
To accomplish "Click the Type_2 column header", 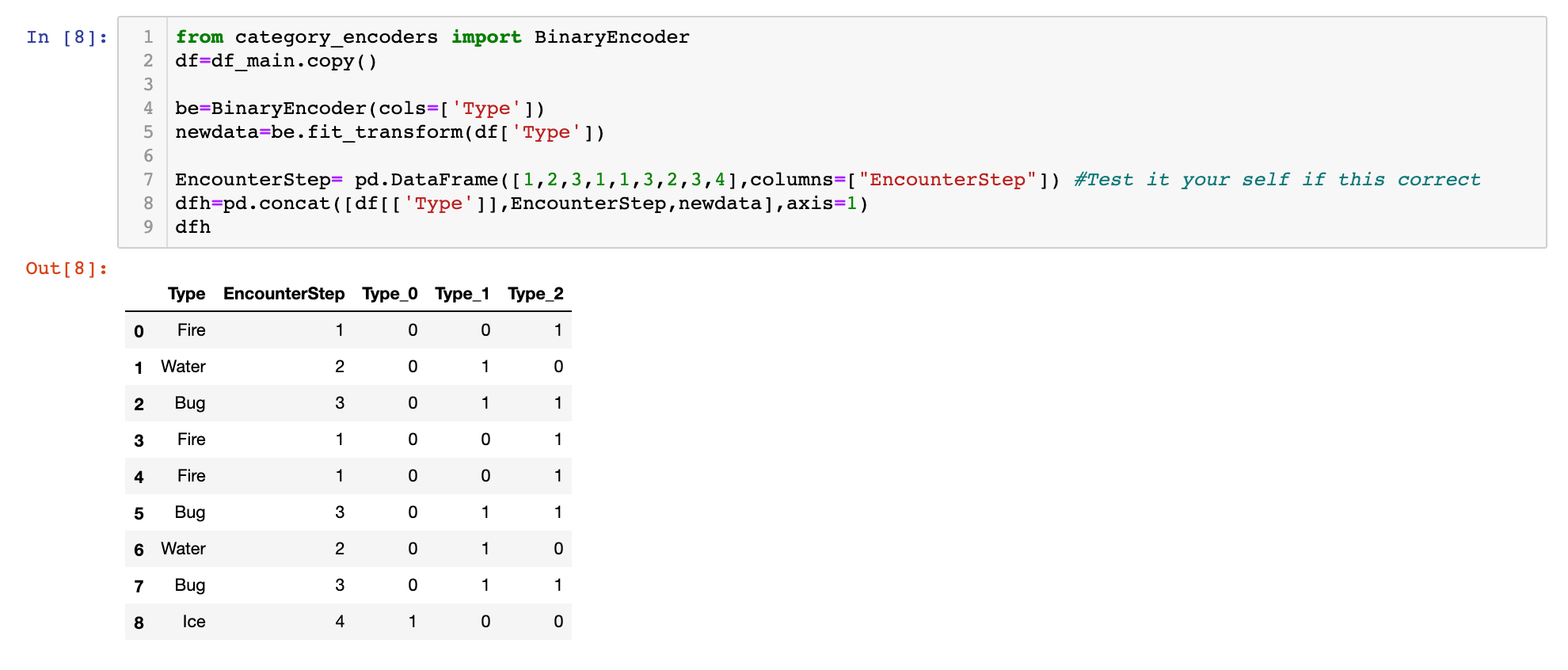I will (x=535, y=294).
